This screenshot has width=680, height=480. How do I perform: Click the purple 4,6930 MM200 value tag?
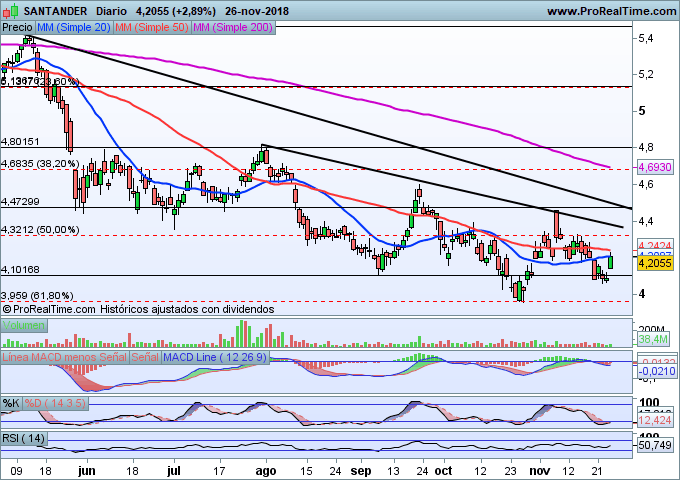point(655,167)
